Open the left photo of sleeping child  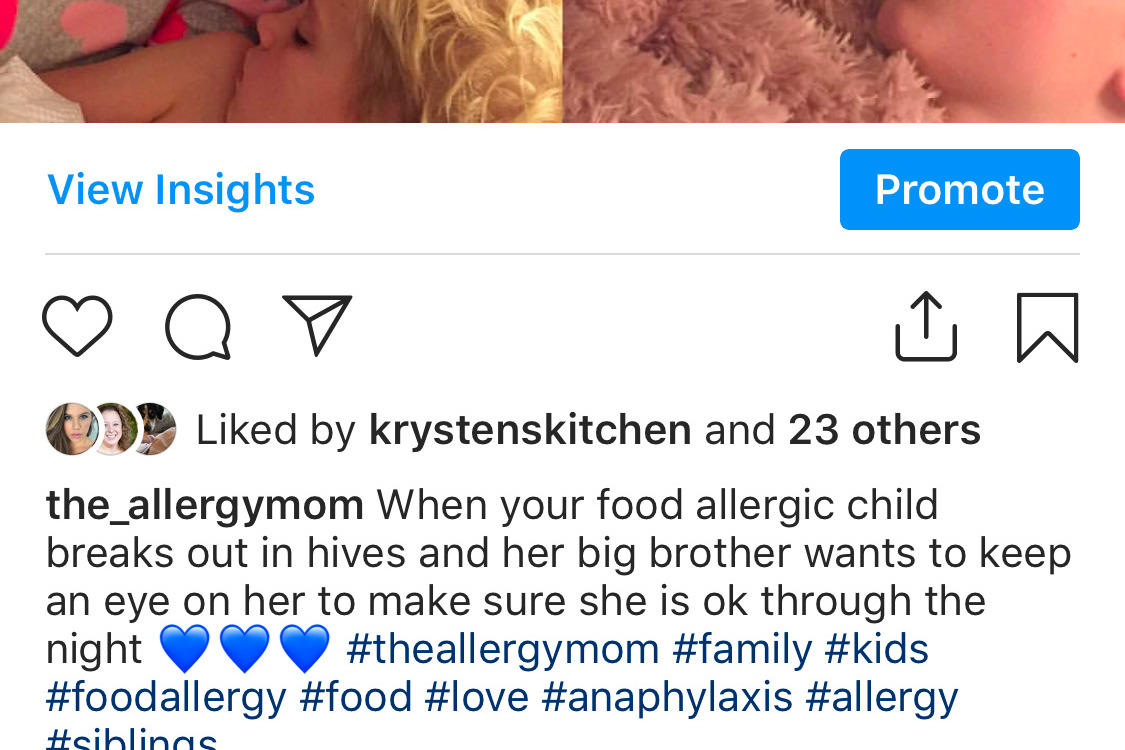tap(281, 61)
